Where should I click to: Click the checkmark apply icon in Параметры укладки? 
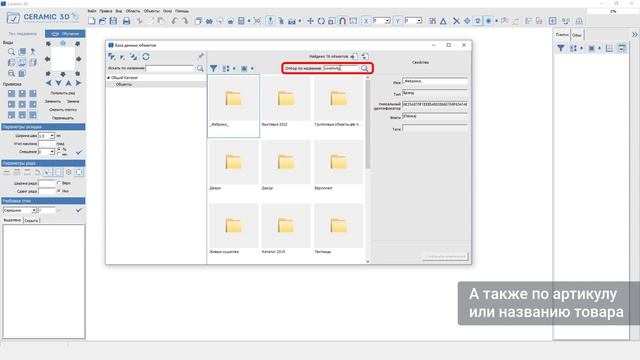point(79,152)
